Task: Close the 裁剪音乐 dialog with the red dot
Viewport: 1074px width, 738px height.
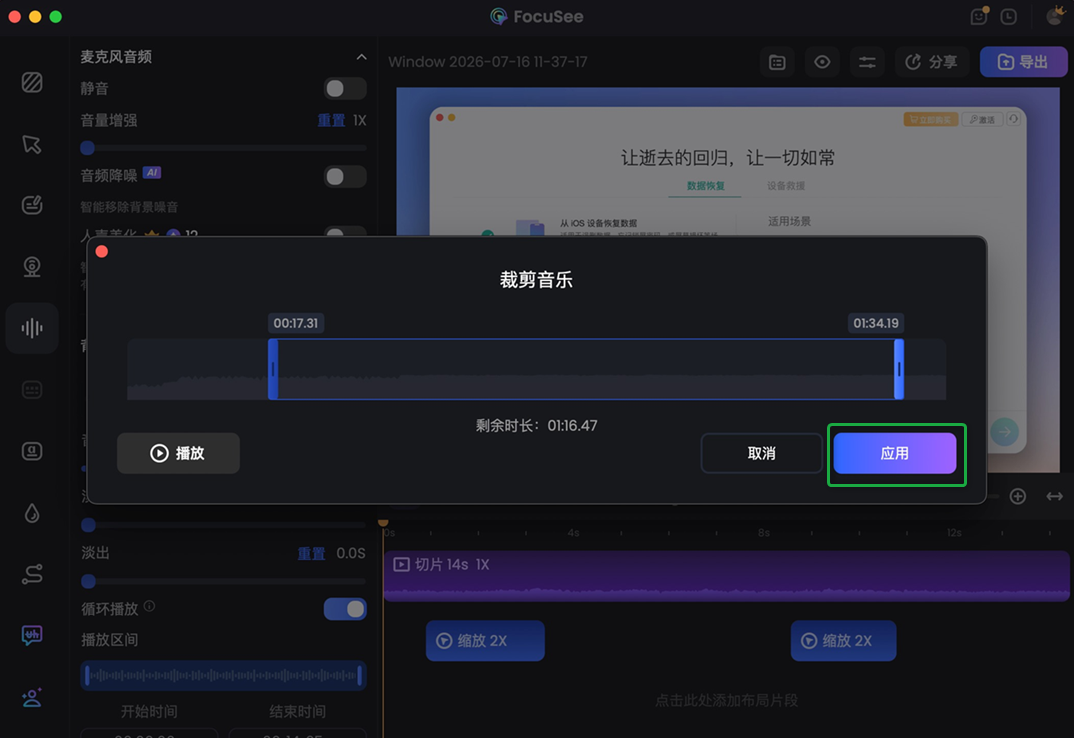Action: (102, 251)
